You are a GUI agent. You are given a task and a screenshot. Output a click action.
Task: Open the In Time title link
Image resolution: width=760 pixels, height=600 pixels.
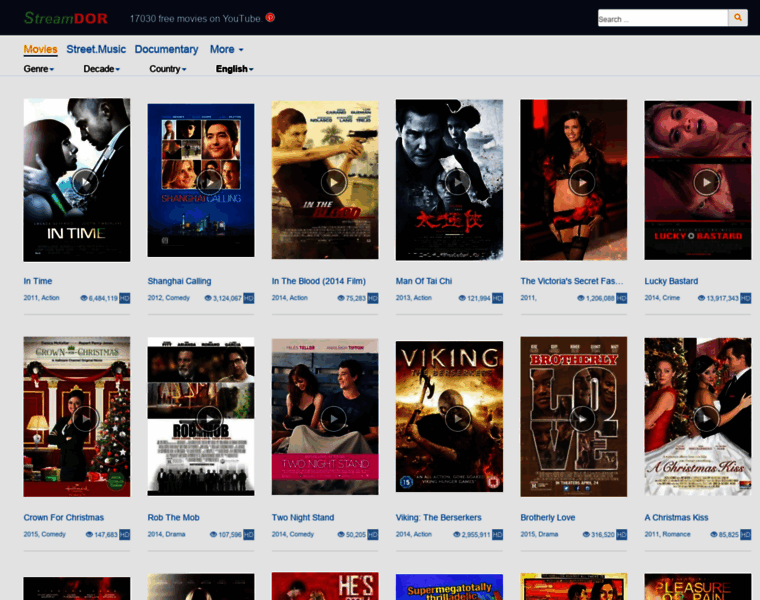point(38,281)
